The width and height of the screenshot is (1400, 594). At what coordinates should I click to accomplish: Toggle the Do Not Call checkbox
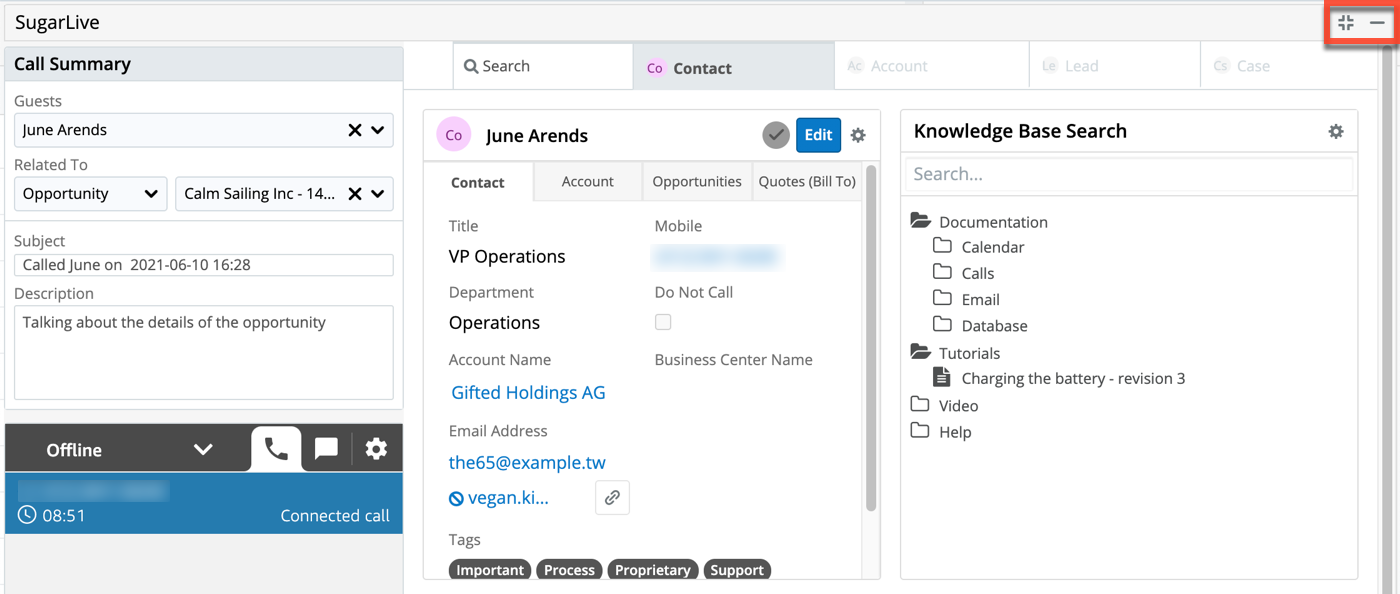tap(663, 322)
